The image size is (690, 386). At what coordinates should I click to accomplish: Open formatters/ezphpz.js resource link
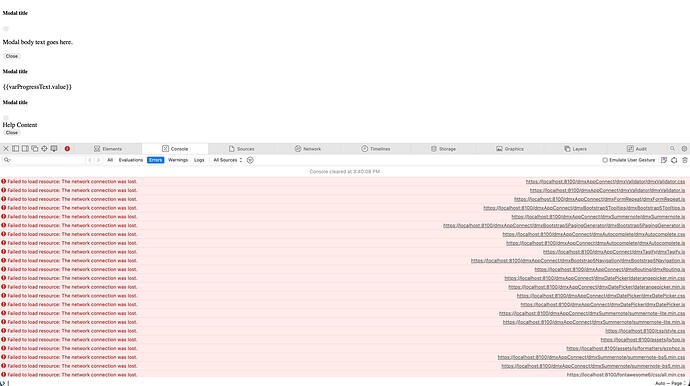point(626,348)
